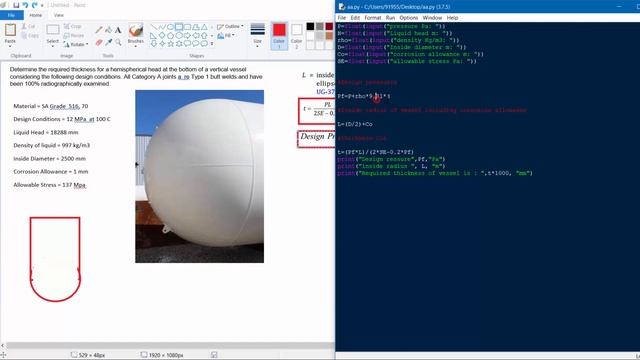This screenshot has width=640, height=360.
Task: Pick the Line shape
Action: (x=153, y=27)
